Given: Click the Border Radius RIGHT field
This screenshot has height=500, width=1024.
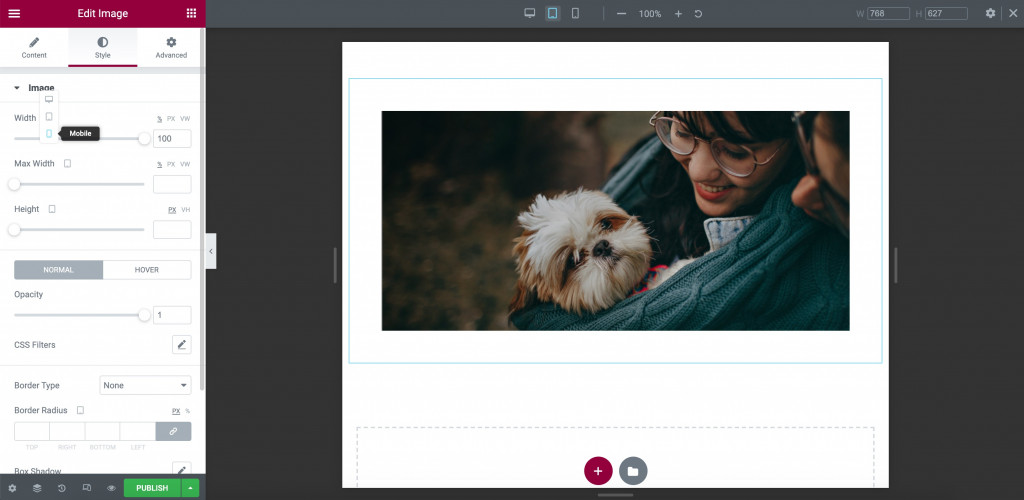Looking at the screenshot, I should click(x=67, y=431).
